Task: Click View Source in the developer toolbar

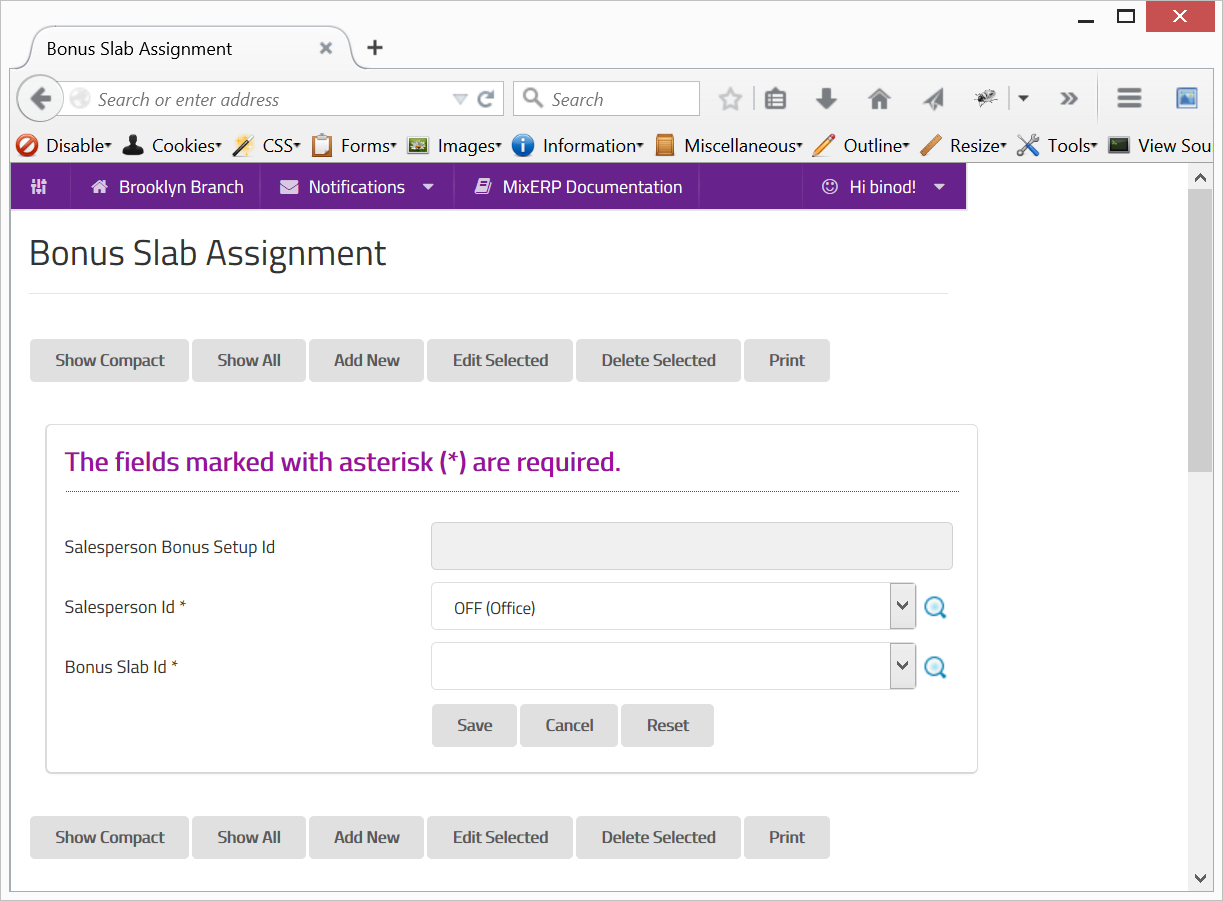Action: tap(1162, 146)
